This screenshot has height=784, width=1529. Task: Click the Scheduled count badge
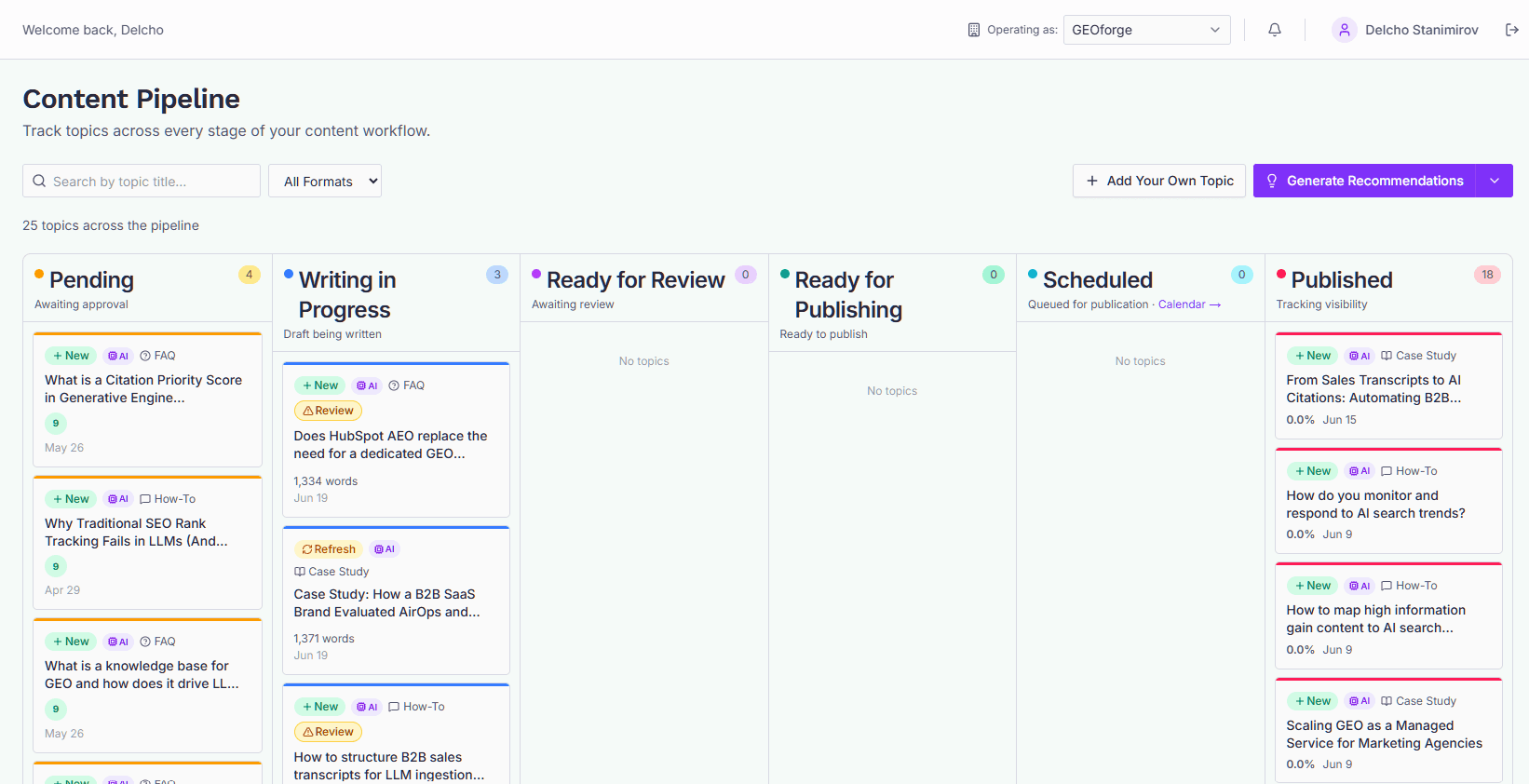[x=1242, y=275]
